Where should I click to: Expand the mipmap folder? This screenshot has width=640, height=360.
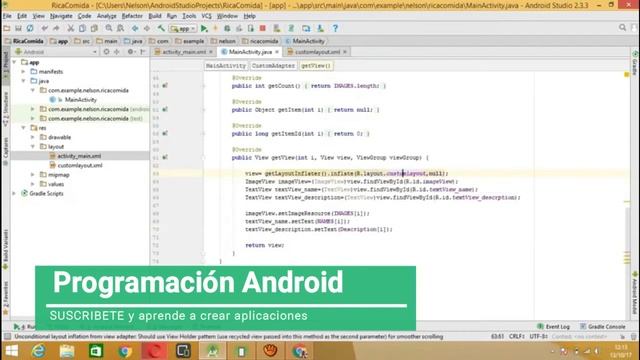click(x=33, y=175)
